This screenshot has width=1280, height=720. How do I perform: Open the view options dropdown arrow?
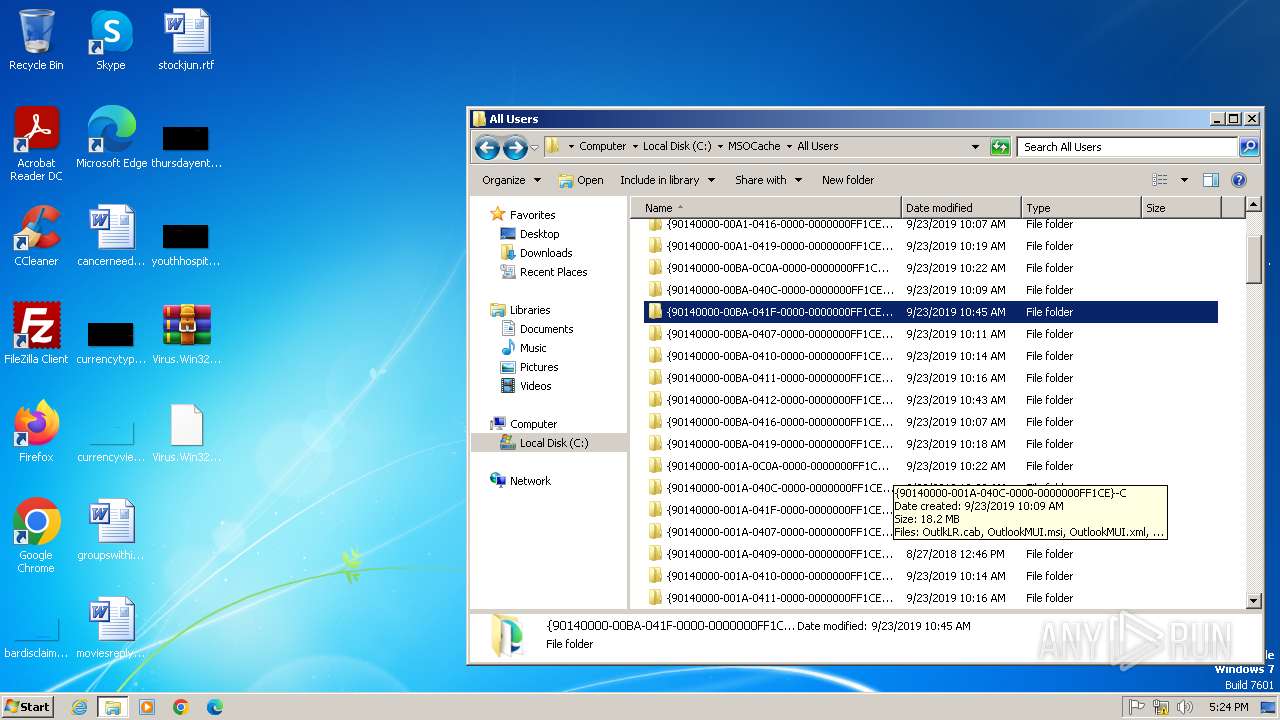tap(1184, 180)
